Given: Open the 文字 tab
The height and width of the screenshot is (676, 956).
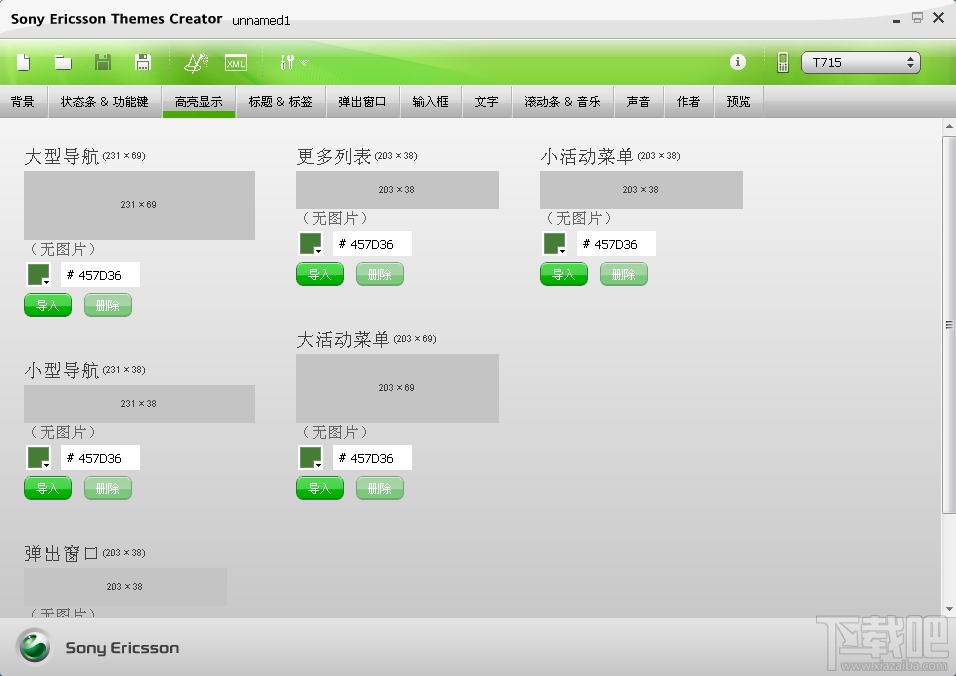Looking at the screenshot, I should pyautogui.click(x=487, y=102).
